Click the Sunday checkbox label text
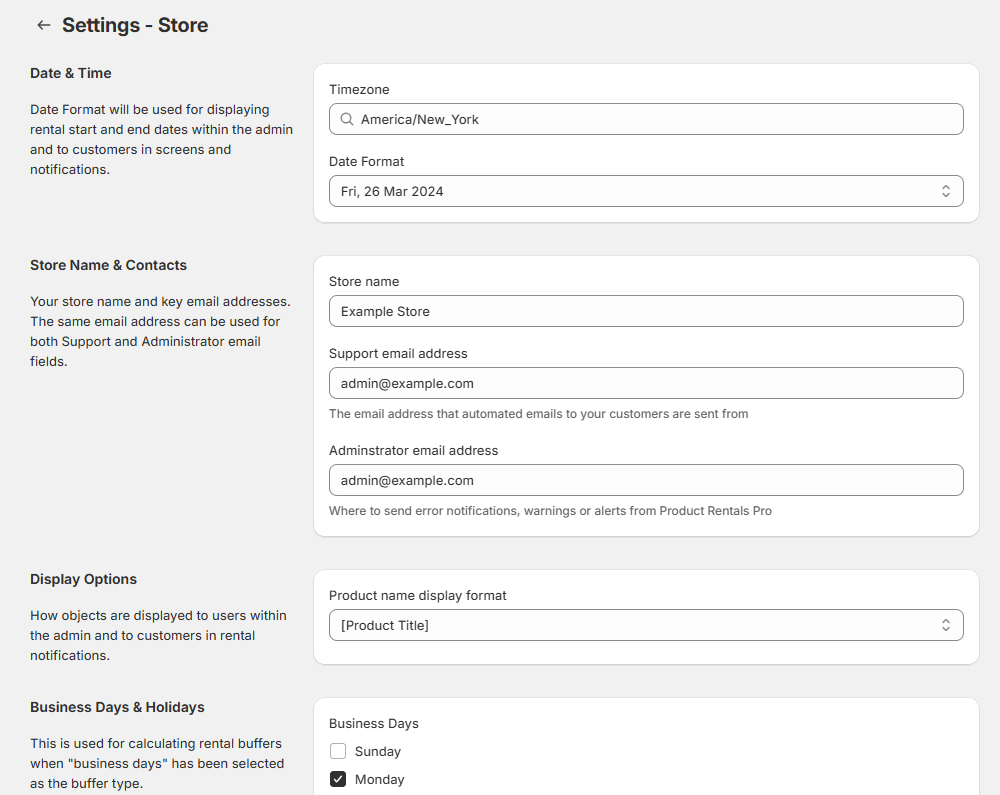This screenshot has height=795, width=1000. tap(377, 751)
